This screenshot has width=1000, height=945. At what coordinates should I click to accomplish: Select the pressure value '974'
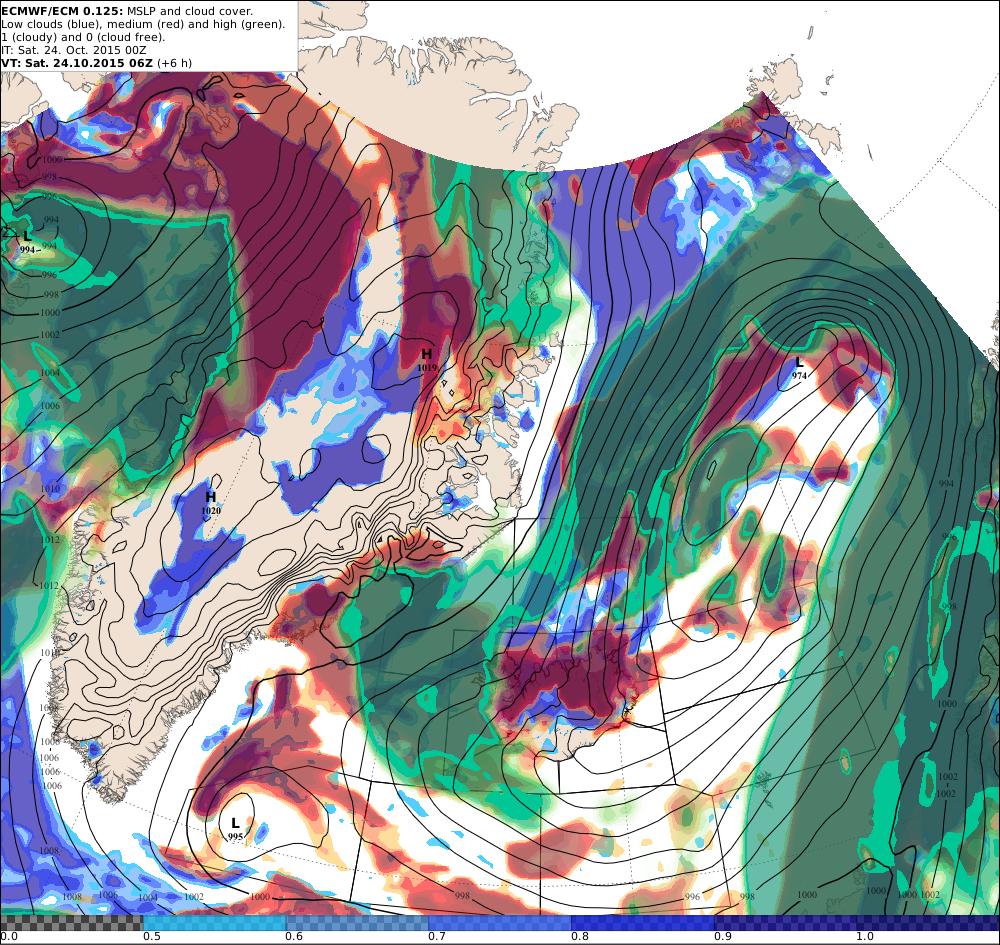(799, 376)
